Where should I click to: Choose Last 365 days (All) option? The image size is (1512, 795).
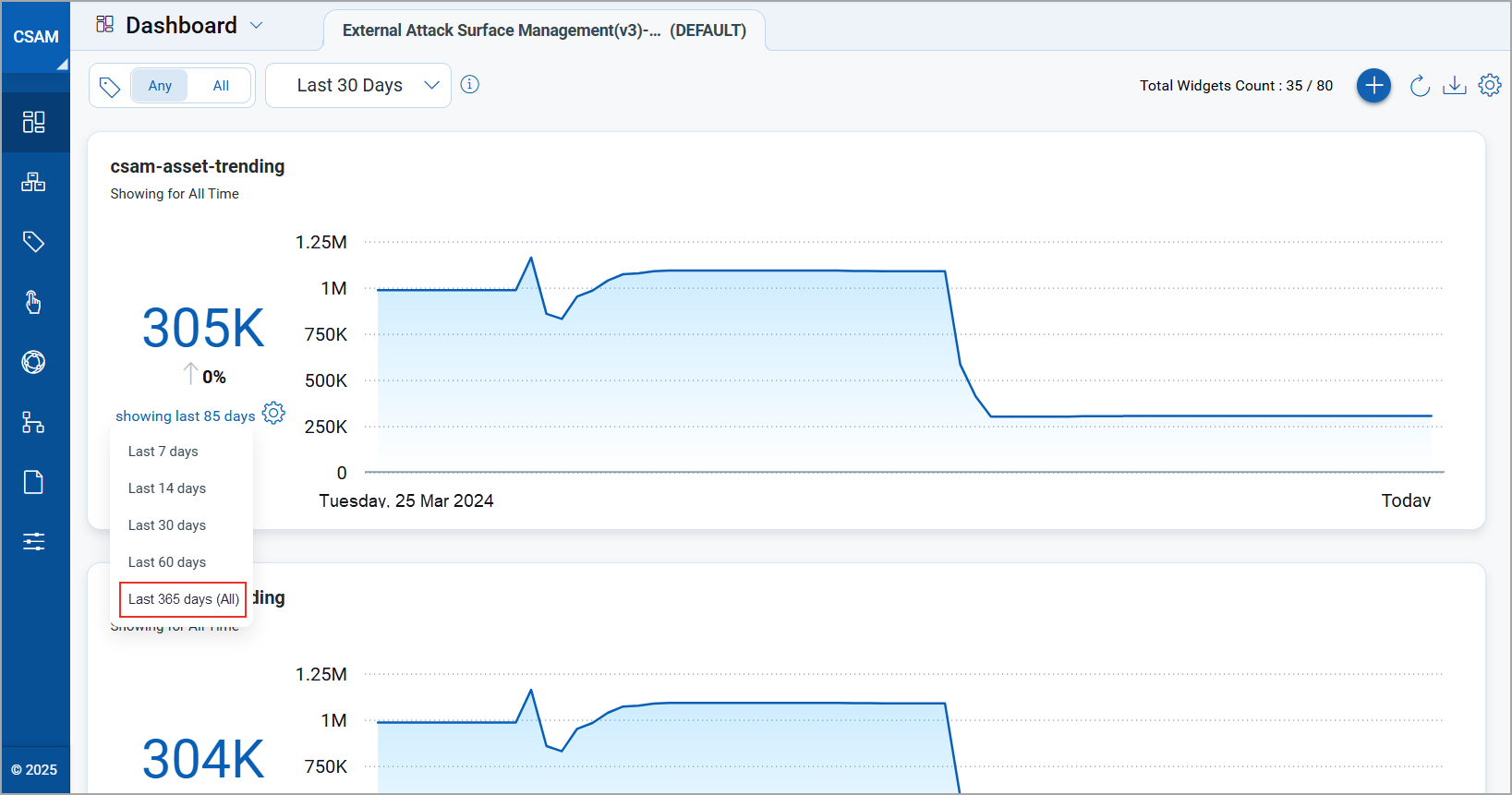pos(183,599)
